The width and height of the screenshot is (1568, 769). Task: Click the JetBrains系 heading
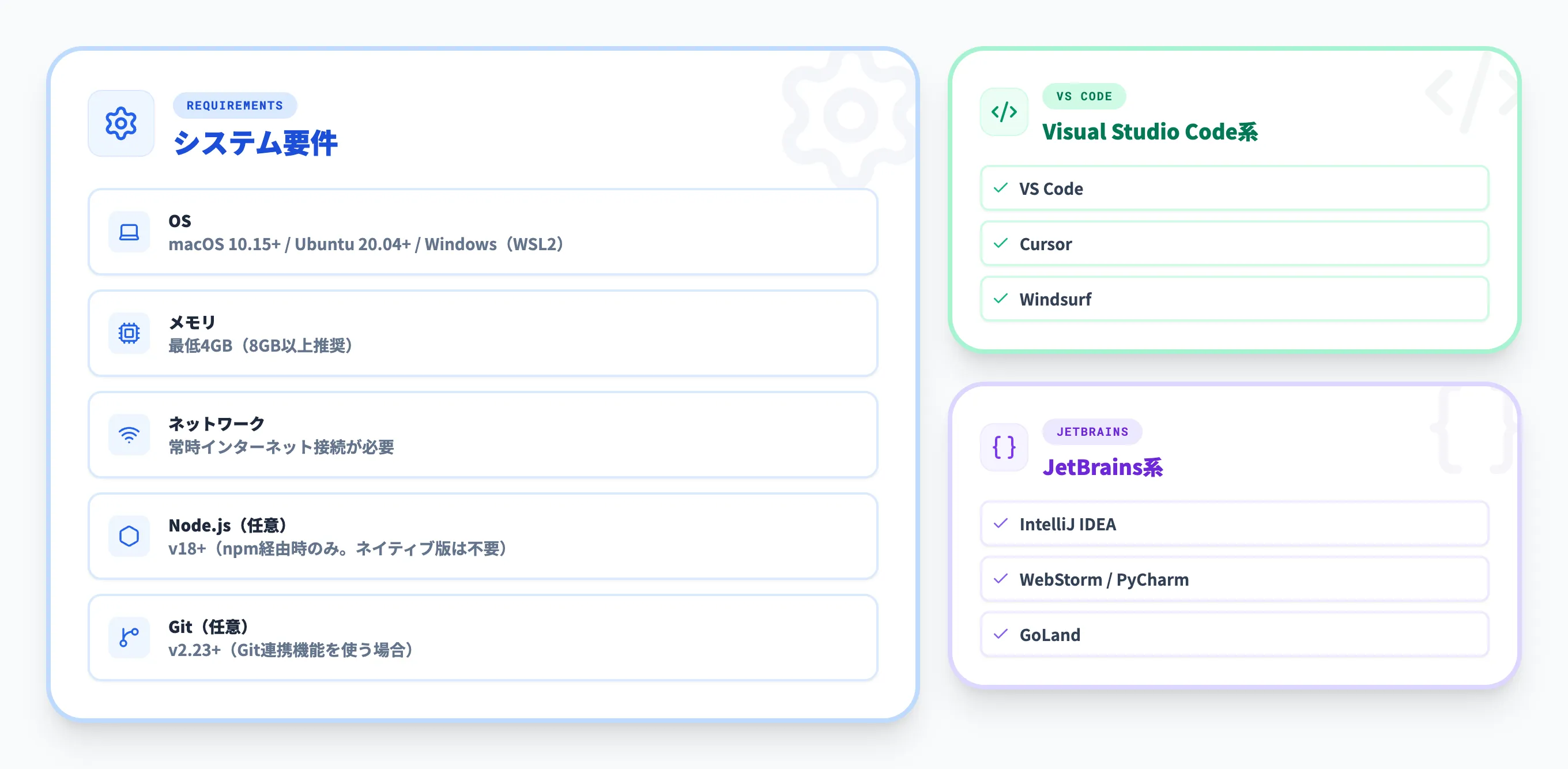(x=1102, y=467)
